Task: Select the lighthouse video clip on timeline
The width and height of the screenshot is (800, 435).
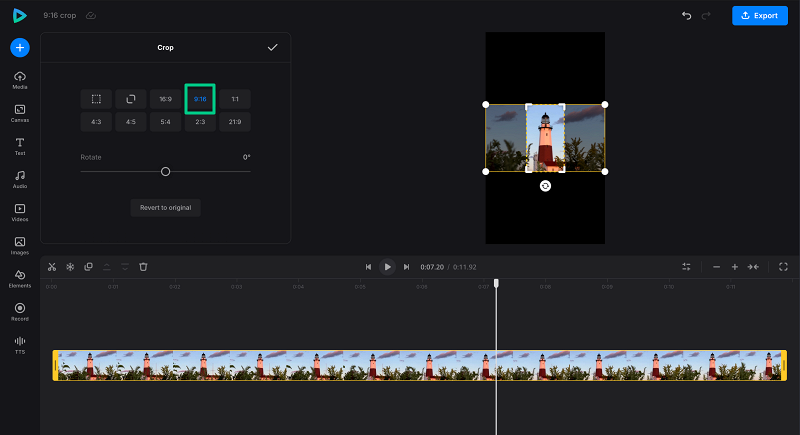Action: pyautogui.click(x=419, y=365)
